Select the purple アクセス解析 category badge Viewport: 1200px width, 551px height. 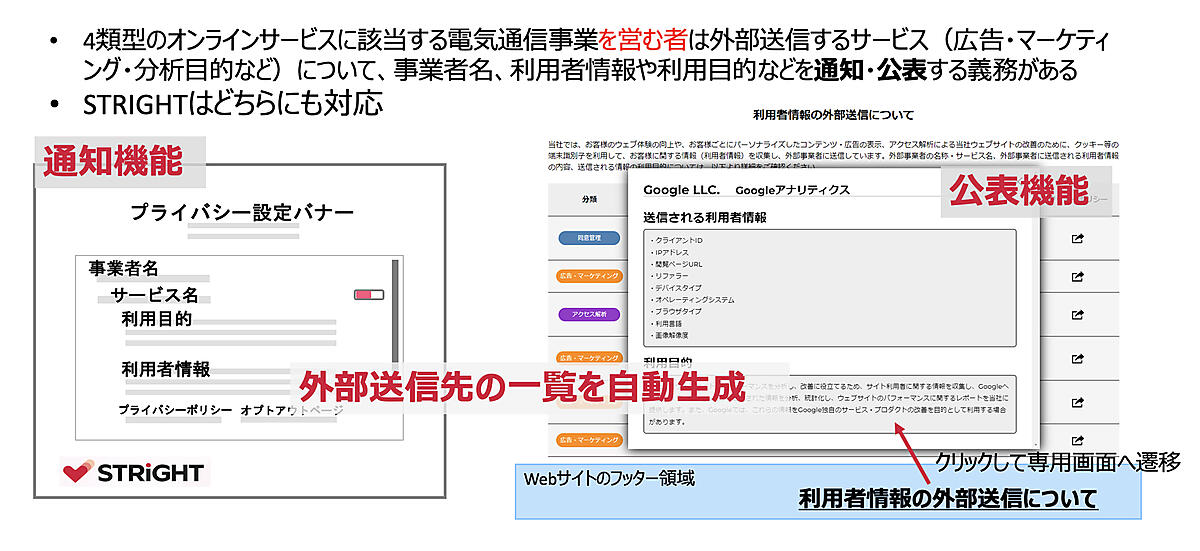pyautogui.click(x=589, y=314)
